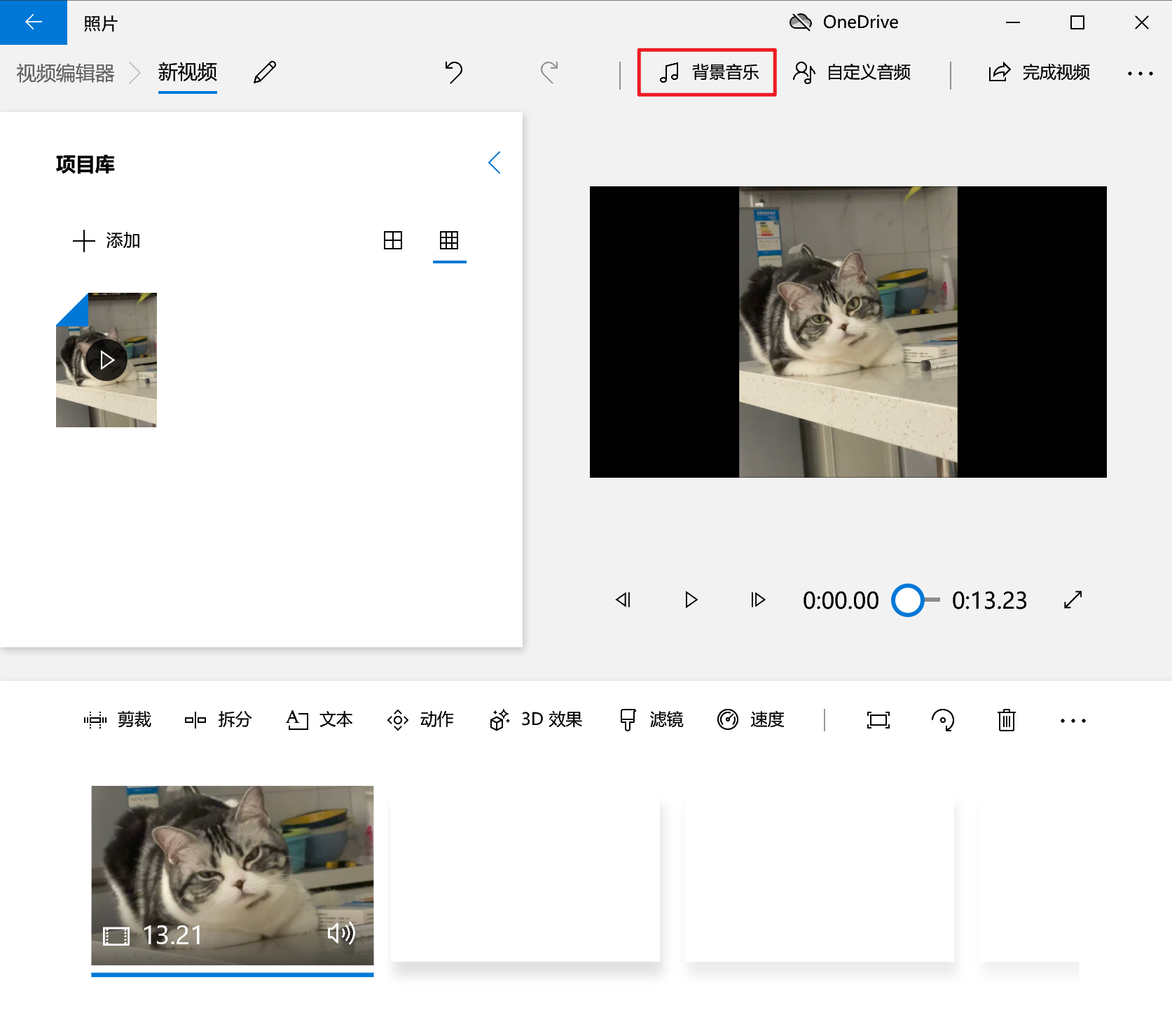Image resolution: width=1172 pixels, height=1036 pixels.
Task: Open 动作 motion options
Action: (x=420, y=719)
